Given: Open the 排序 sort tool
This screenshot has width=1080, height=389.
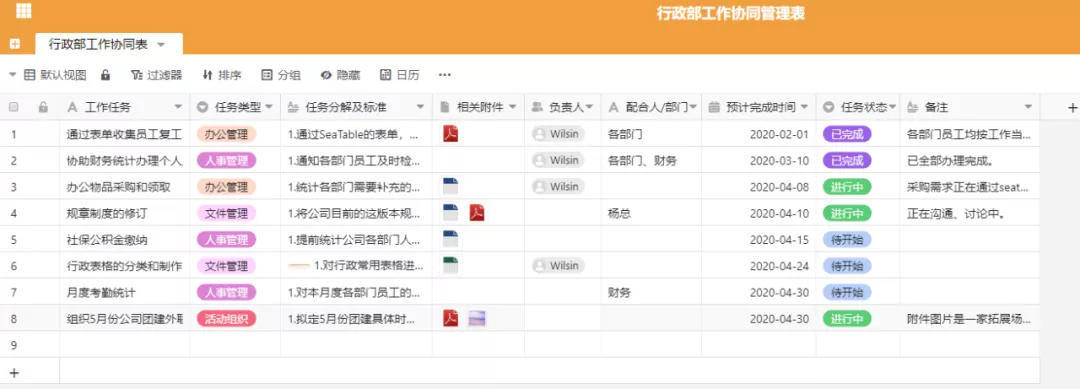Looking at the screenshot, I should click(x=222, y=75).
